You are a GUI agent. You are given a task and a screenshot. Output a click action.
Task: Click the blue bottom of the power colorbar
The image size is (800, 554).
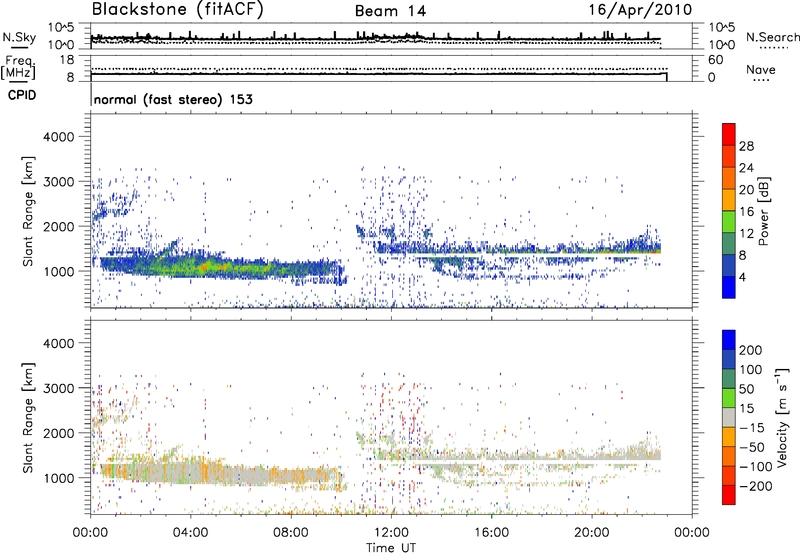729,287
